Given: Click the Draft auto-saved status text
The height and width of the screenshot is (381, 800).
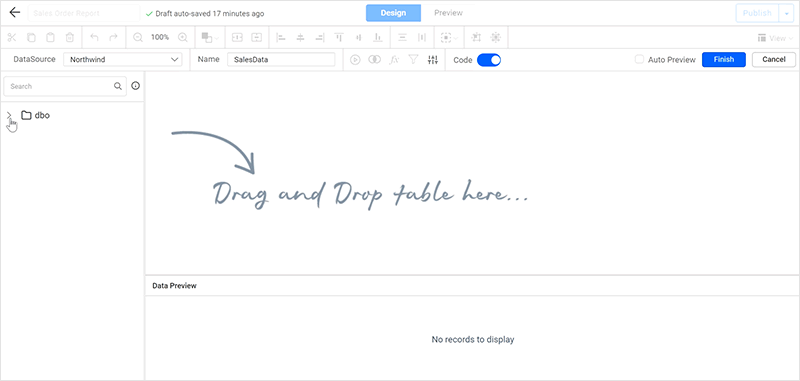Looking at the screenshot, I should tap(210, 14).
